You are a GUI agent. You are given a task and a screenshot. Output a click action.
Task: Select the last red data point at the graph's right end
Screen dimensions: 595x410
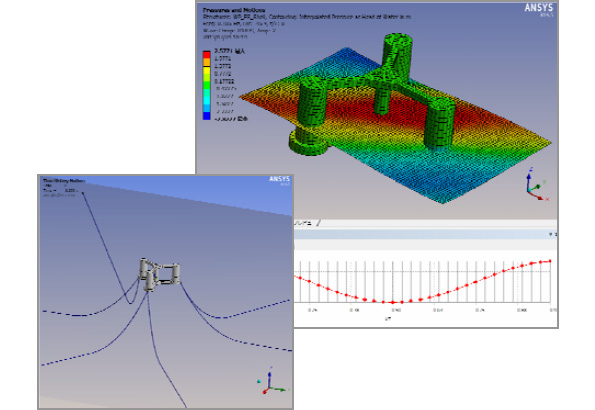[x=550, y=261]
